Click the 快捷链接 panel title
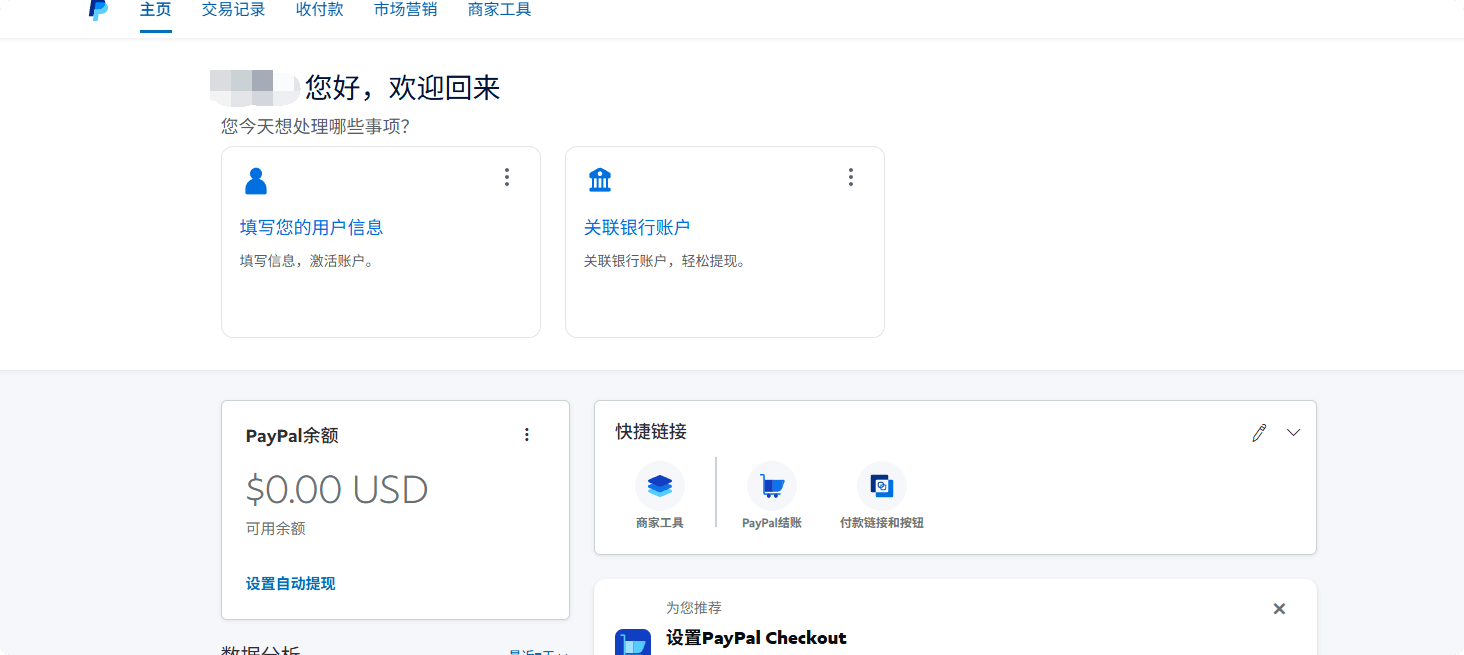The image size is (1464, 655). pyautogui.click(x=651, y=432)
